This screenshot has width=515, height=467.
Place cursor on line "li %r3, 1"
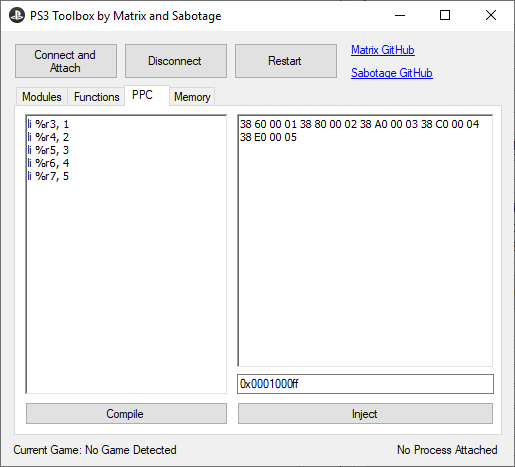click(48, 124)
